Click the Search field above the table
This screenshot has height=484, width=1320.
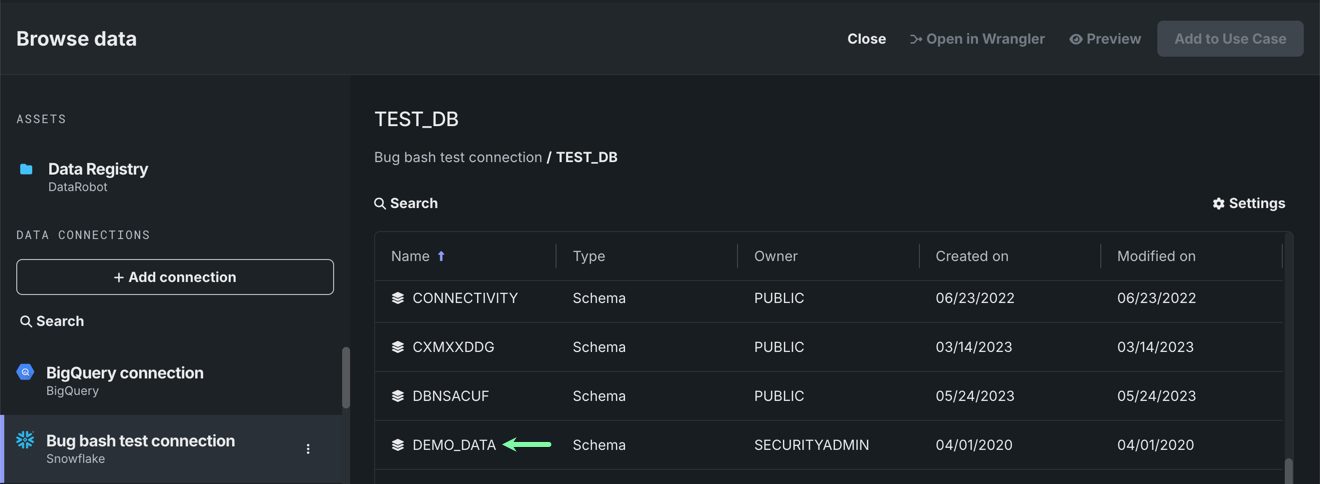click(407, 203)
